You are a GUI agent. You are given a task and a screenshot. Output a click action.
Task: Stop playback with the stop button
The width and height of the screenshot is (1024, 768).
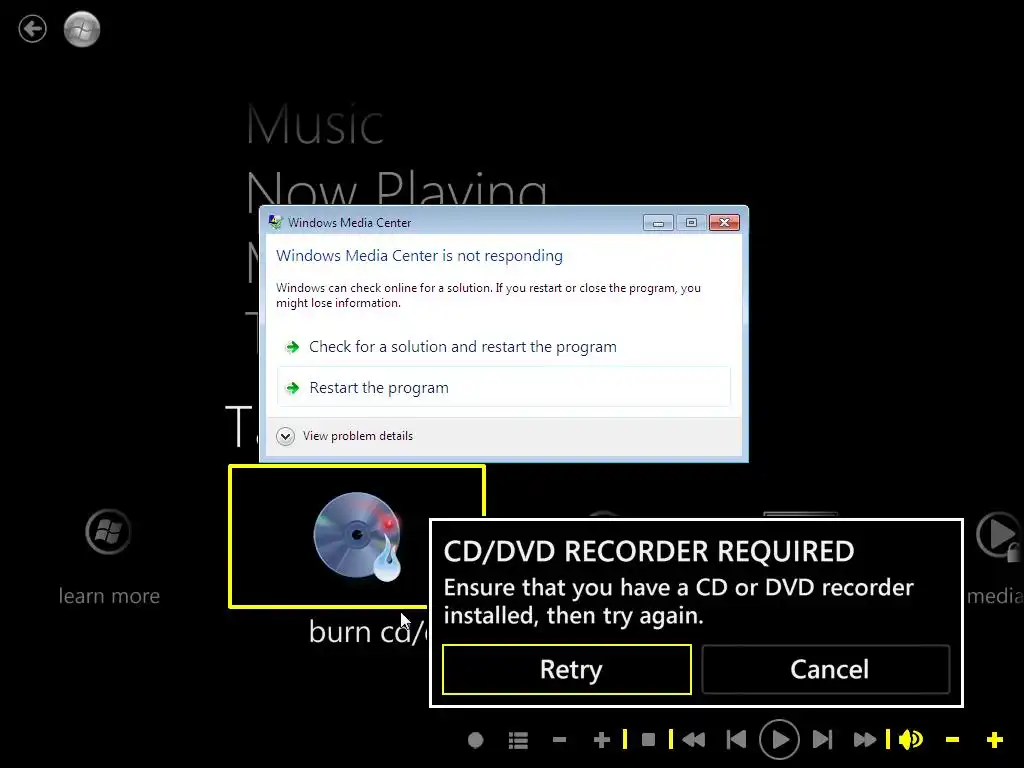coord(648,739)
